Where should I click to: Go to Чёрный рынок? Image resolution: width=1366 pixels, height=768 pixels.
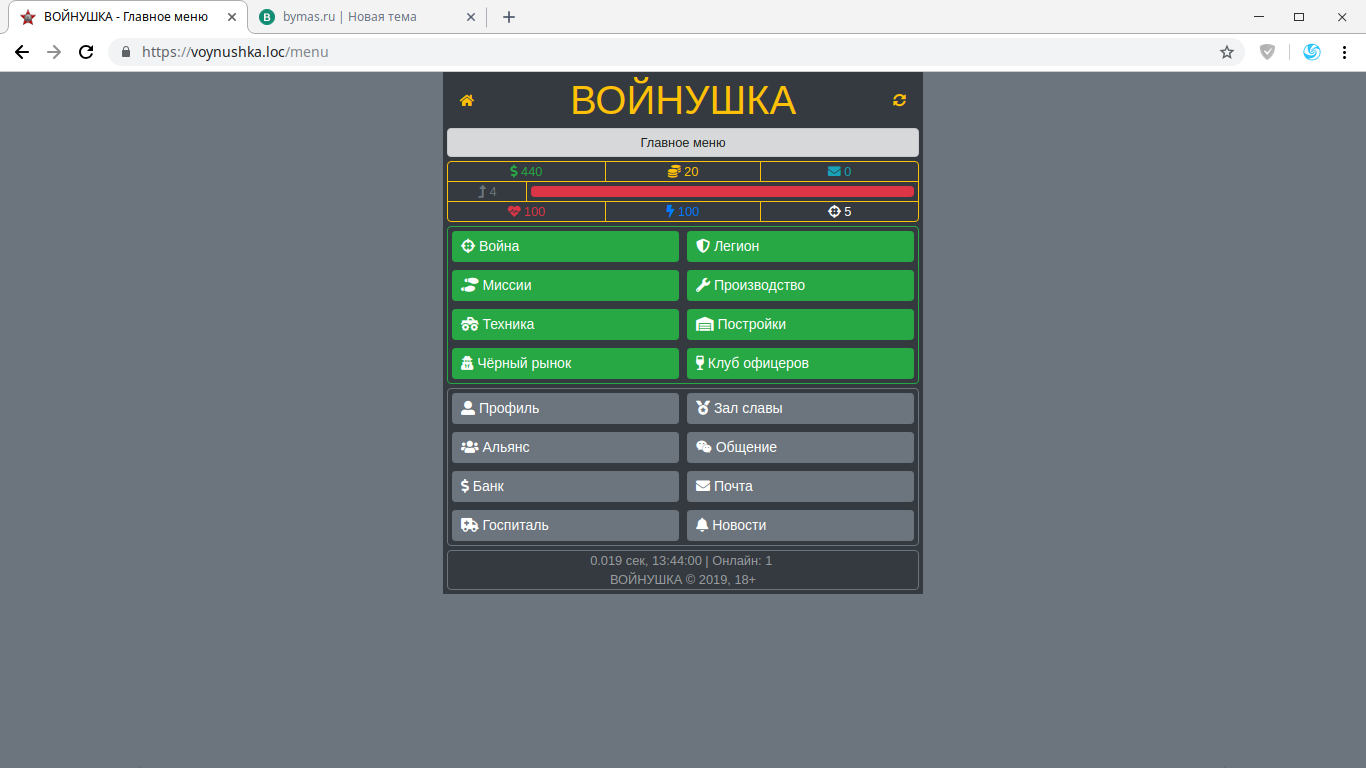click(x=565, y=363)
